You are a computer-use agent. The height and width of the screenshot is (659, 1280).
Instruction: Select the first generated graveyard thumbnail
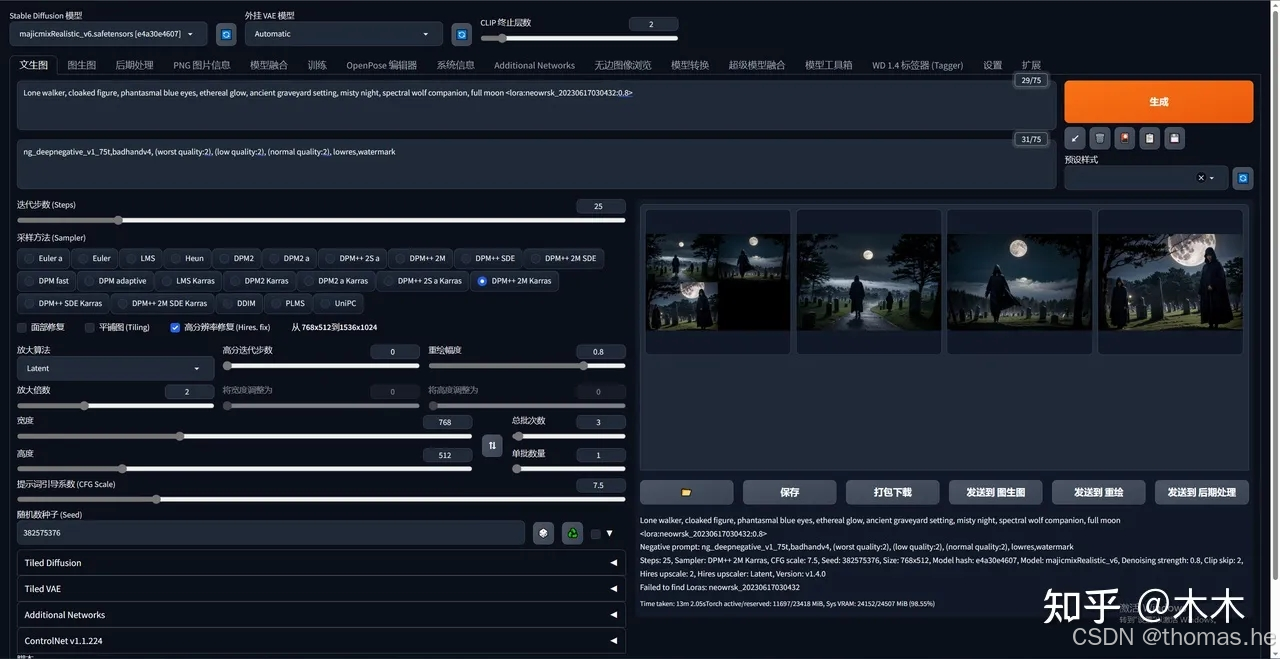click(x=717, y=281)
